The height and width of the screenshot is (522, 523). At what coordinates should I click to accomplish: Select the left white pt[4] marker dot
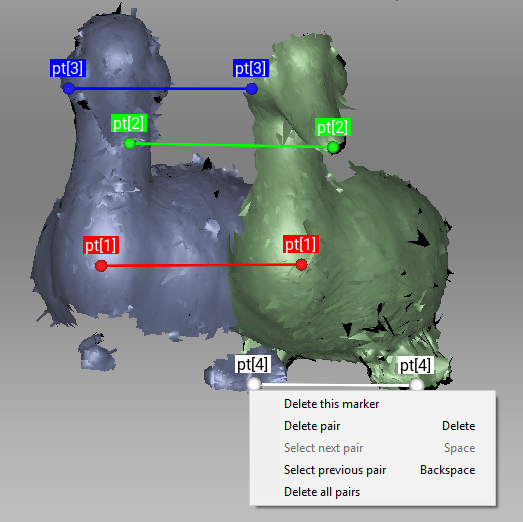[x=254, y=384]
